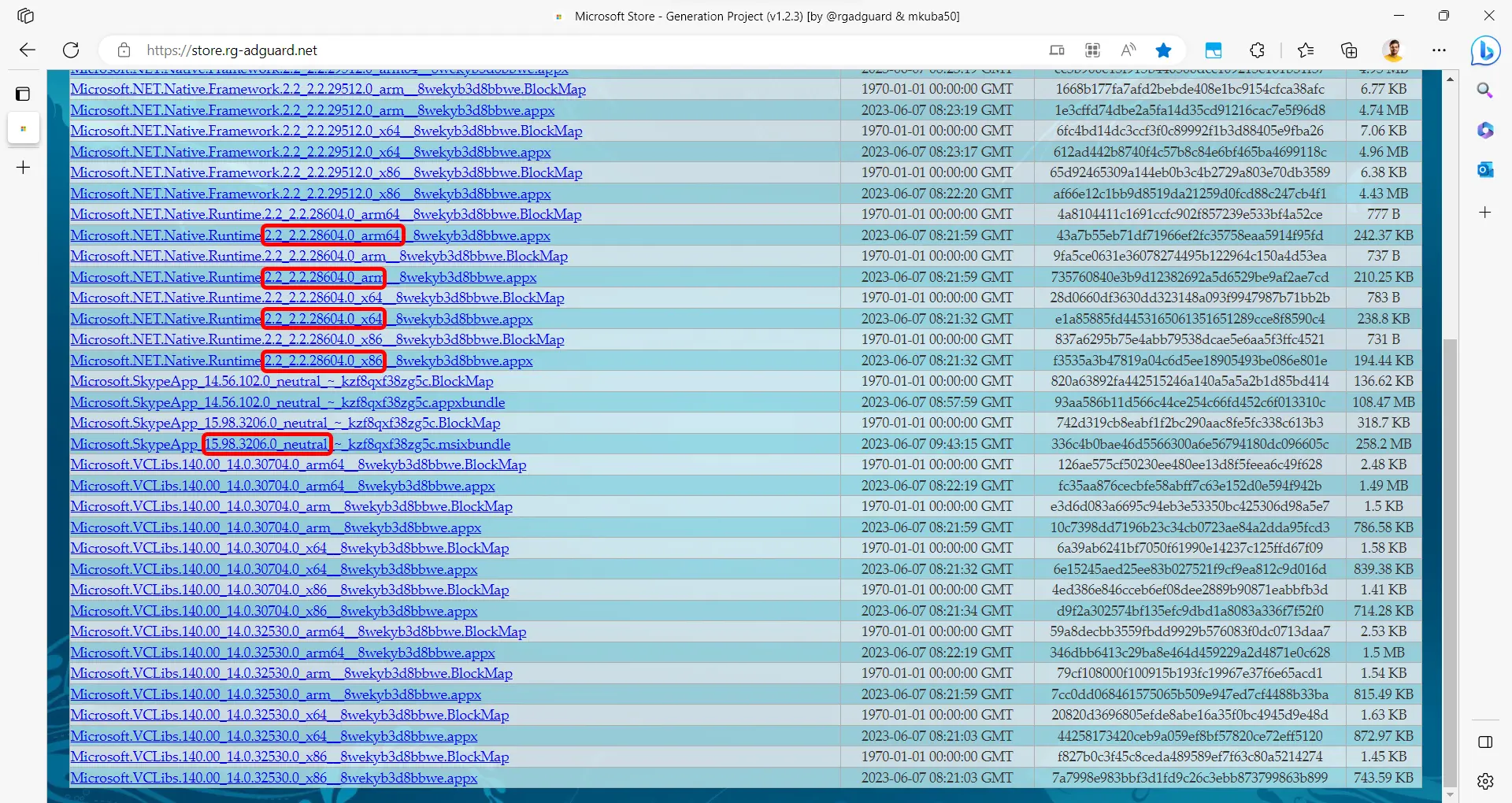Click the blue favorites star icon
Screen dimensions: 1512x803
click(1163, 50)
